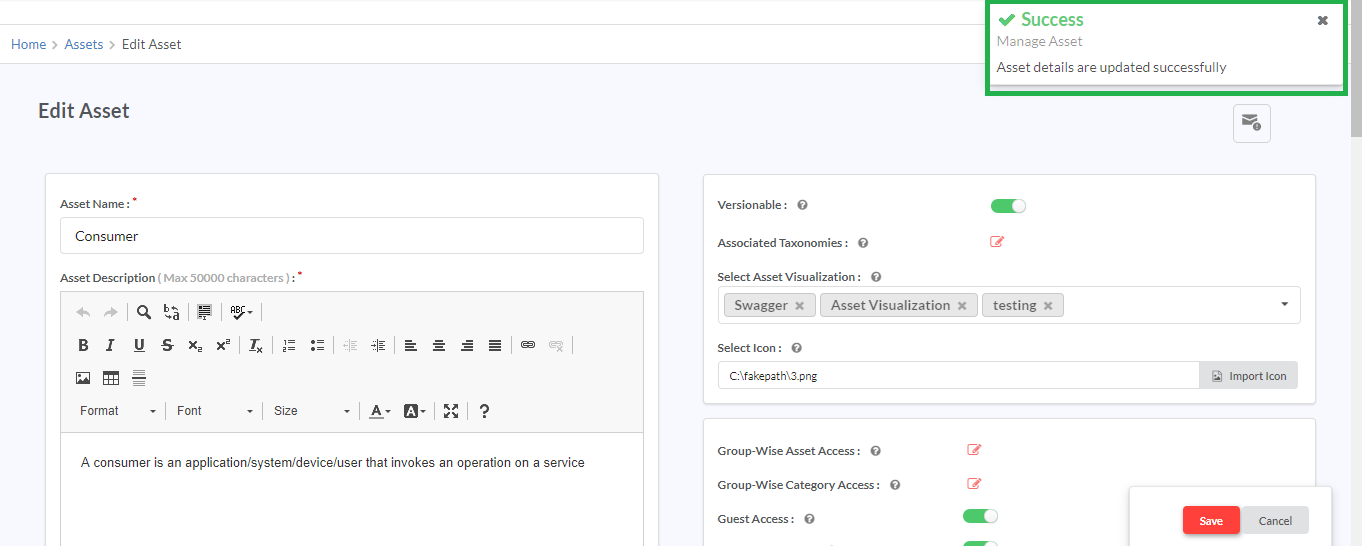Viewport: 1362px width, 546px height.
Task: Open the Replace tool in editor
Action: click(x=172, y=312)
